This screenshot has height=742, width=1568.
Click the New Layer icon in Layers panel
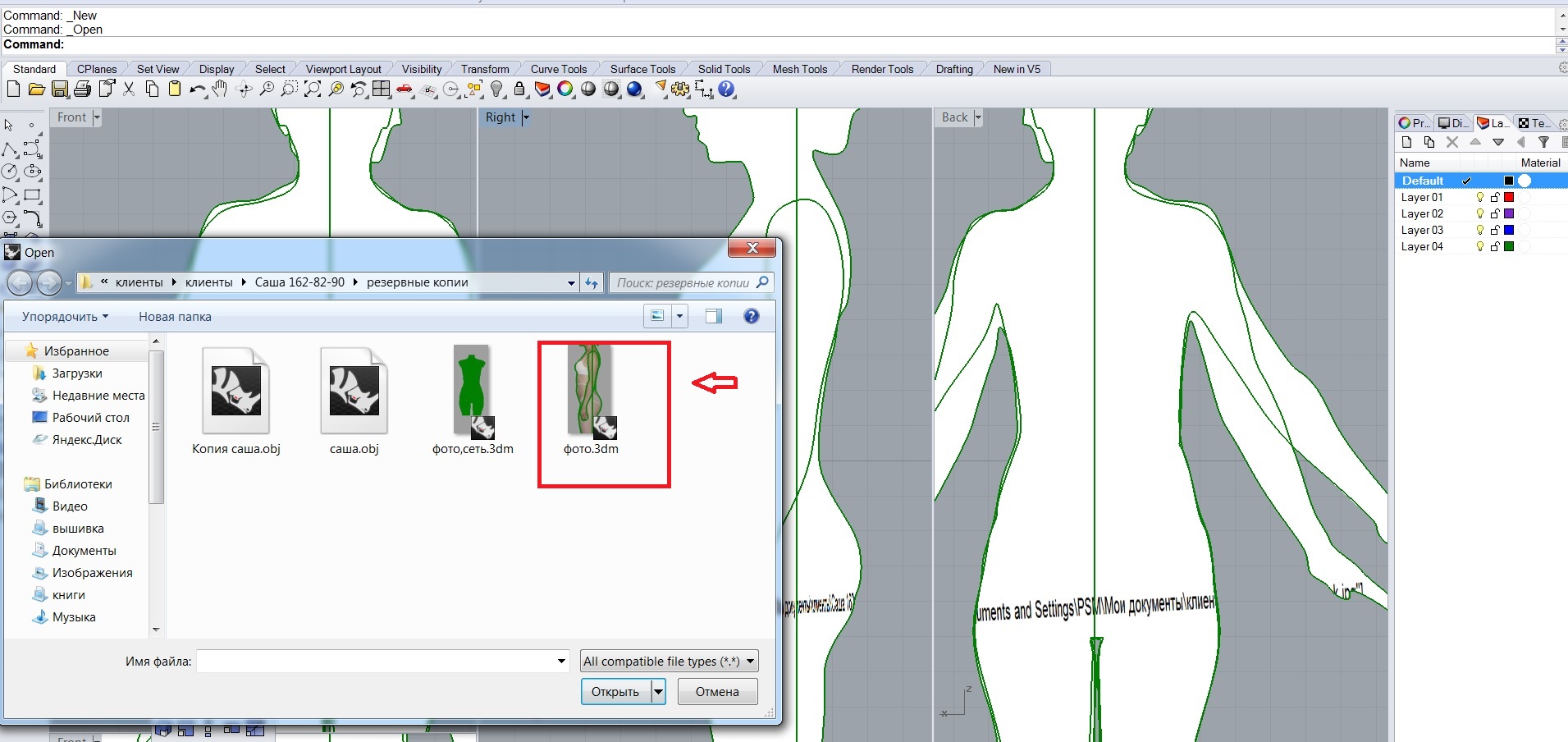pos(1407,142)
